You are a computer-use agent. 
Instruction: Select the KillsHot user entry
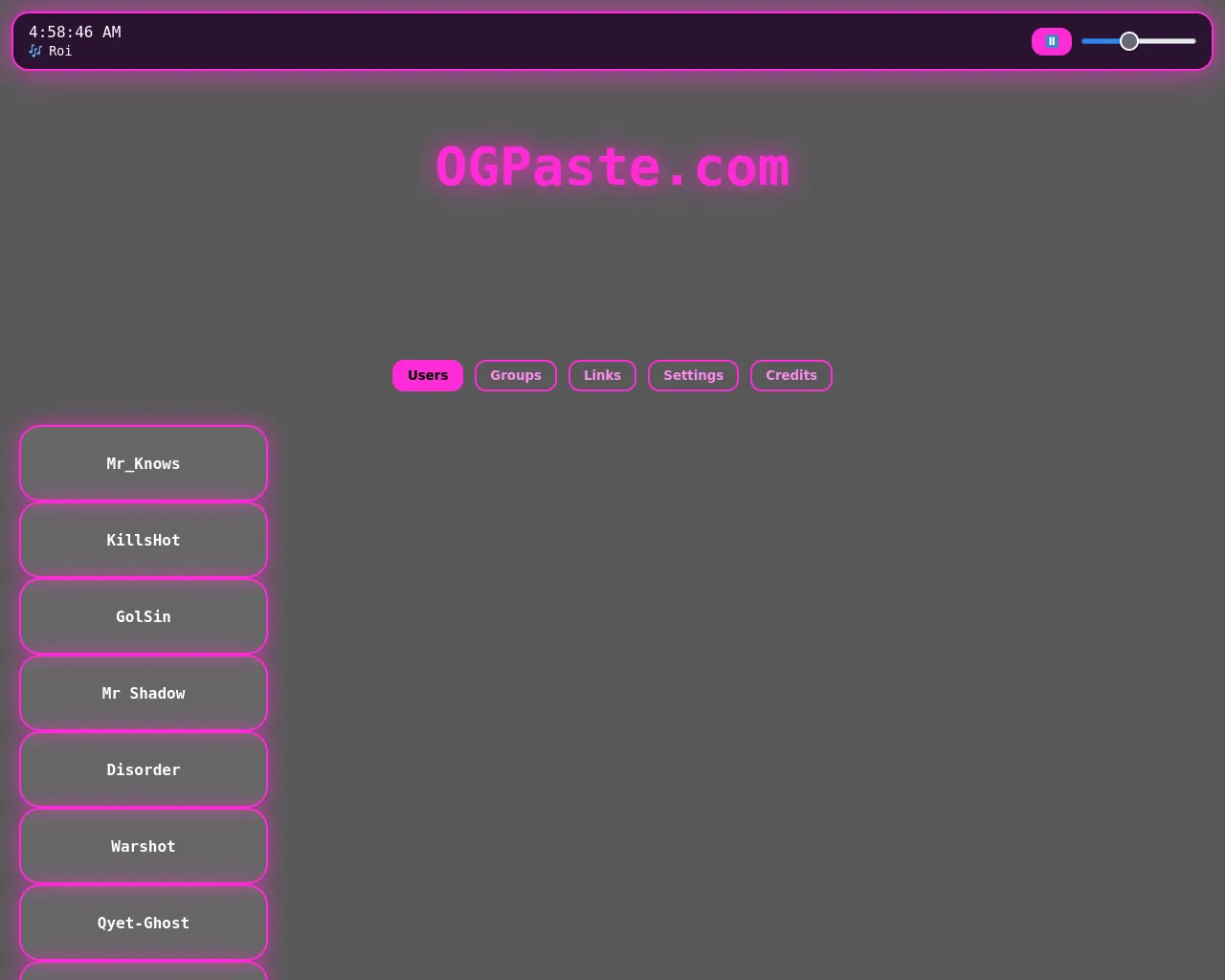pos(144,540)
